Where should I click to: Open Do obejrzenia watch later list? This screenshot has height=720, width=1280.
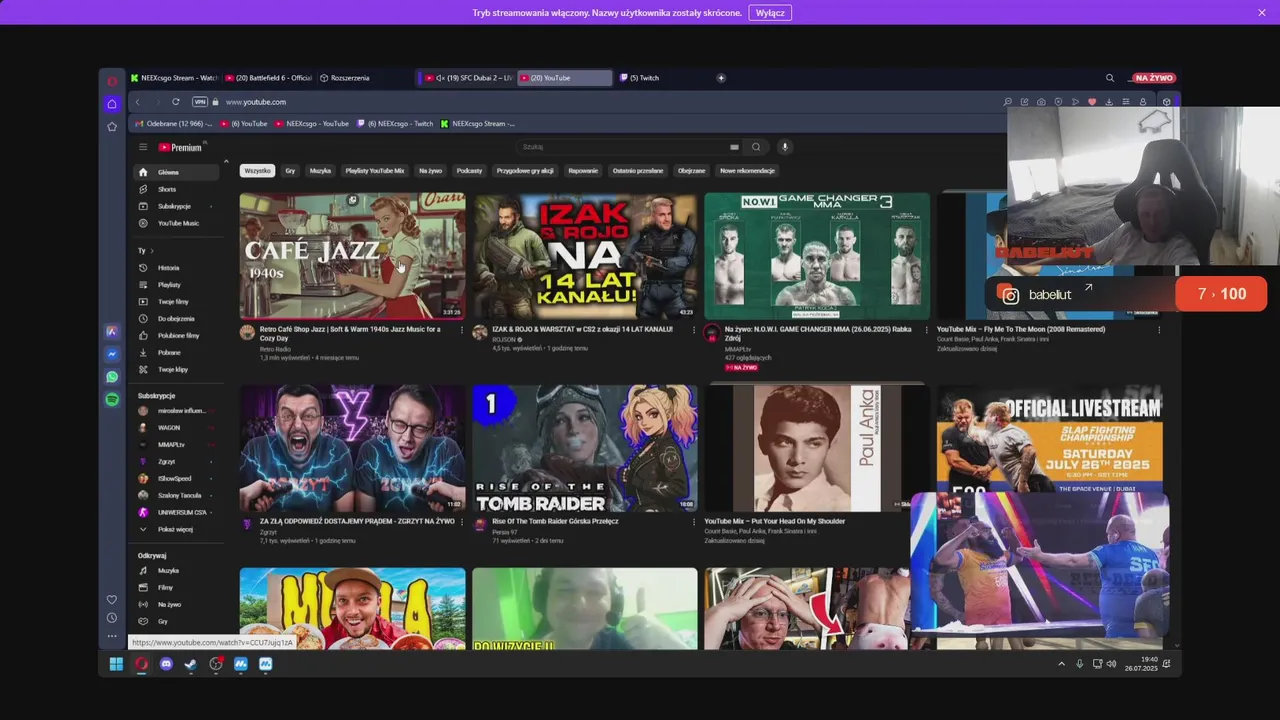point(177,319)
